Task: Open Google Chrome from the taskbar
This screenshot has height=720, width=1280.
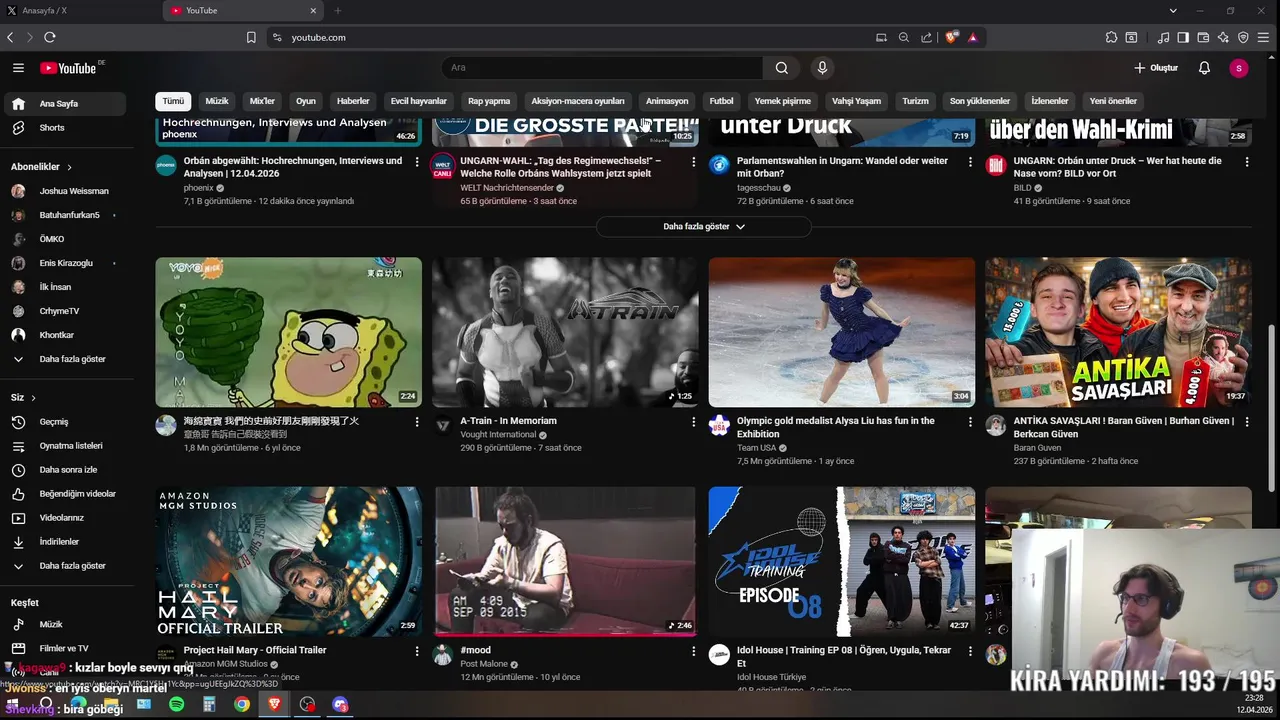Action: pyautogui.click(x=242, y=704)
